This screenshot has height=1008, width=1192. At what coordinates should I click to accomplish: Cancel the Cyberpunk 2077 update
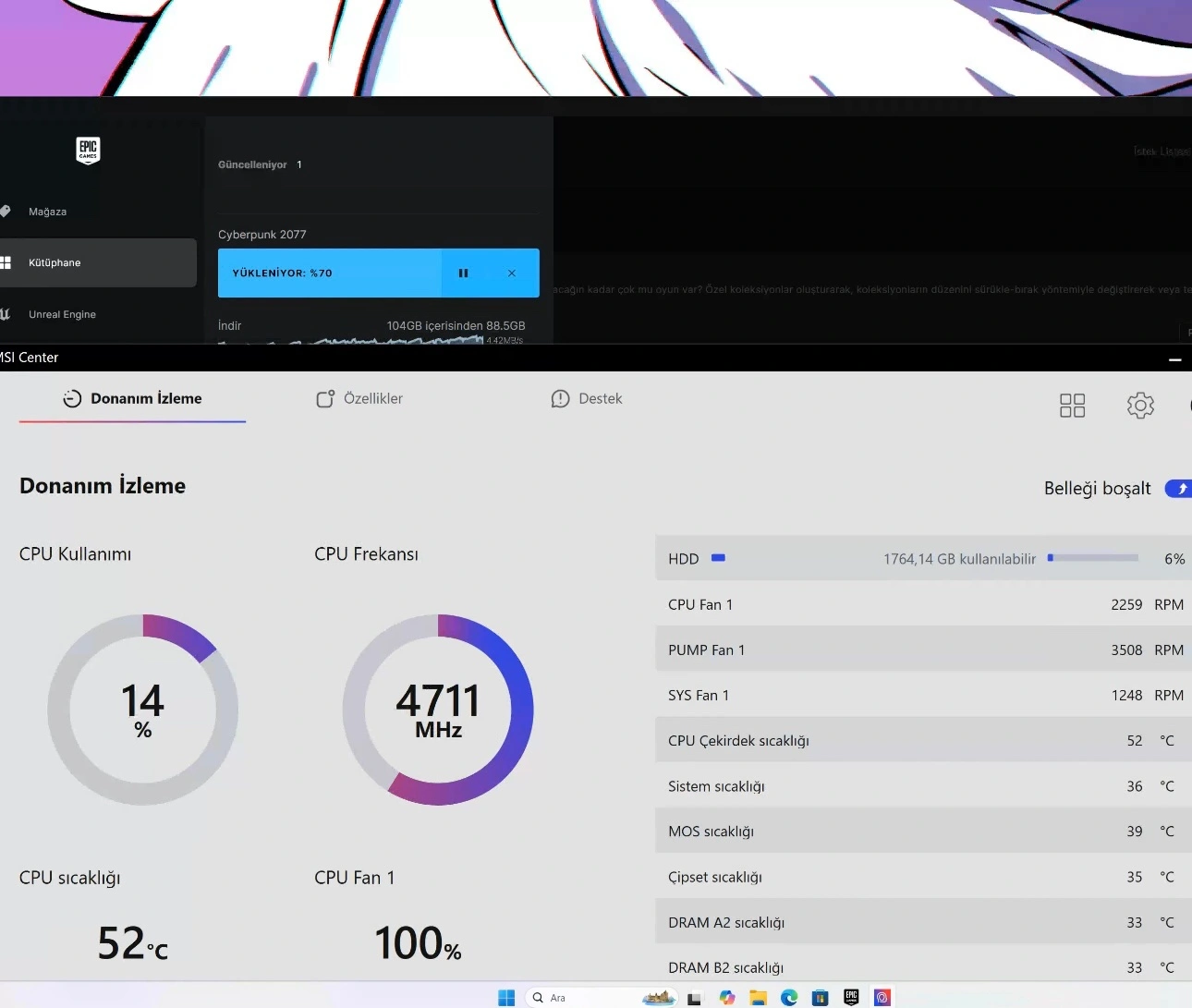click(512, 273)
